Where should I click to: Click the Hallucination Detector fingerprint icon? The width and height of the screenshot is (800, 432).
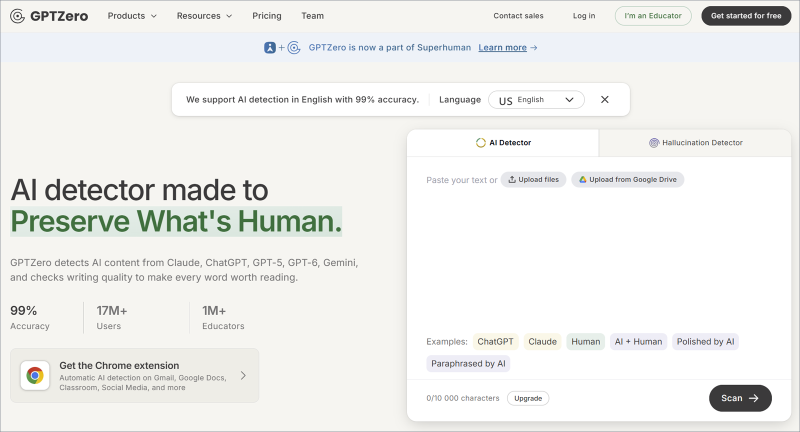click(654, 143)
